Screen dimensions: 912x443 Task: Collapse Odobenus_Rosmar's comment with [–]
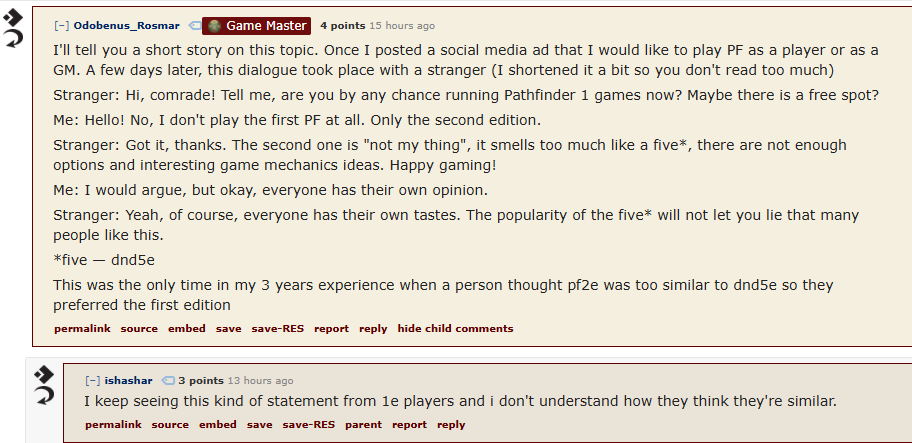(x=61, y=26)
